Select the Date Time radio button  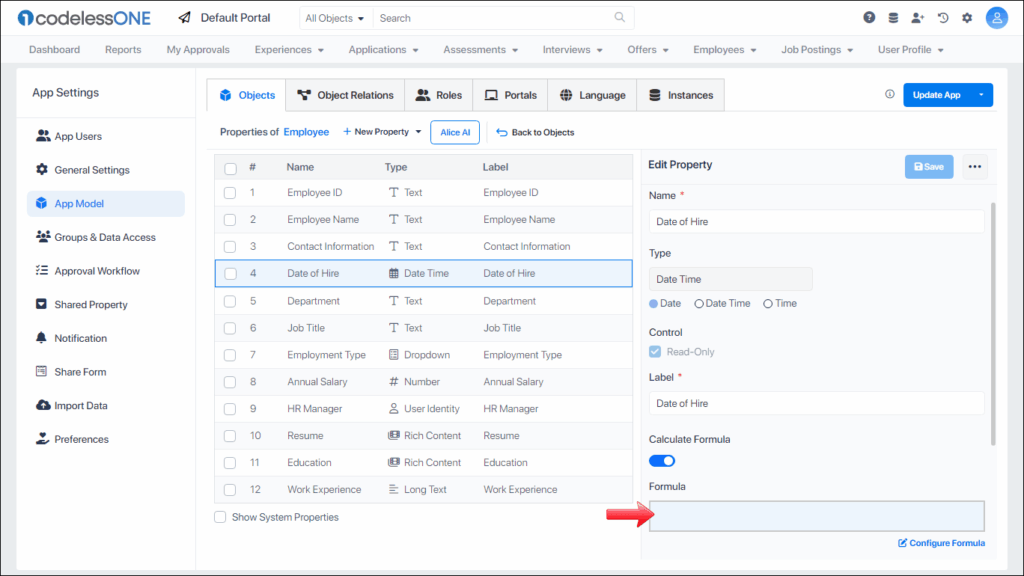click(x=699, y=304)
